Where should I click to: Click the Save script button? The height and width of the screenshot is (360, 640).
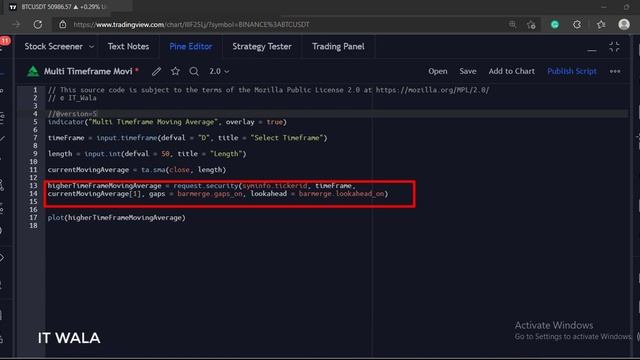coord(468,71)
